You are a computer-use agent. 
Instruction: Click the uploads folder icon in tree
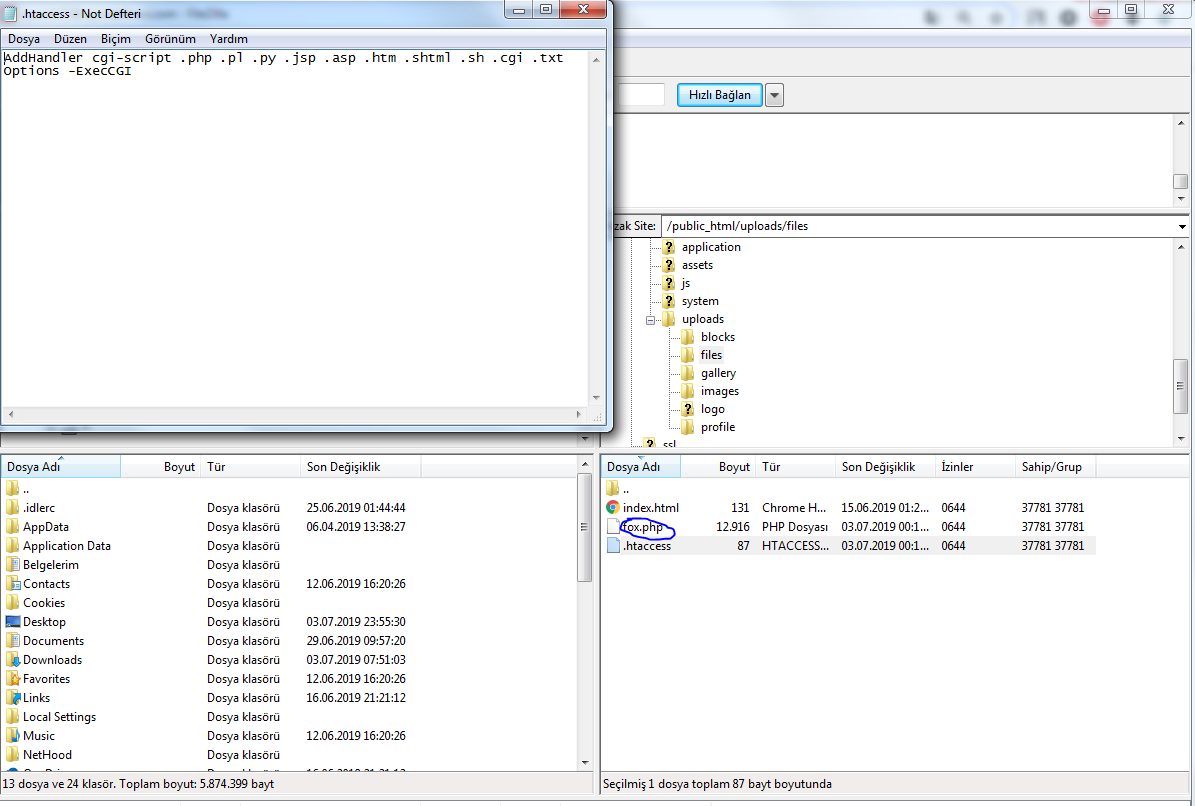668,319
